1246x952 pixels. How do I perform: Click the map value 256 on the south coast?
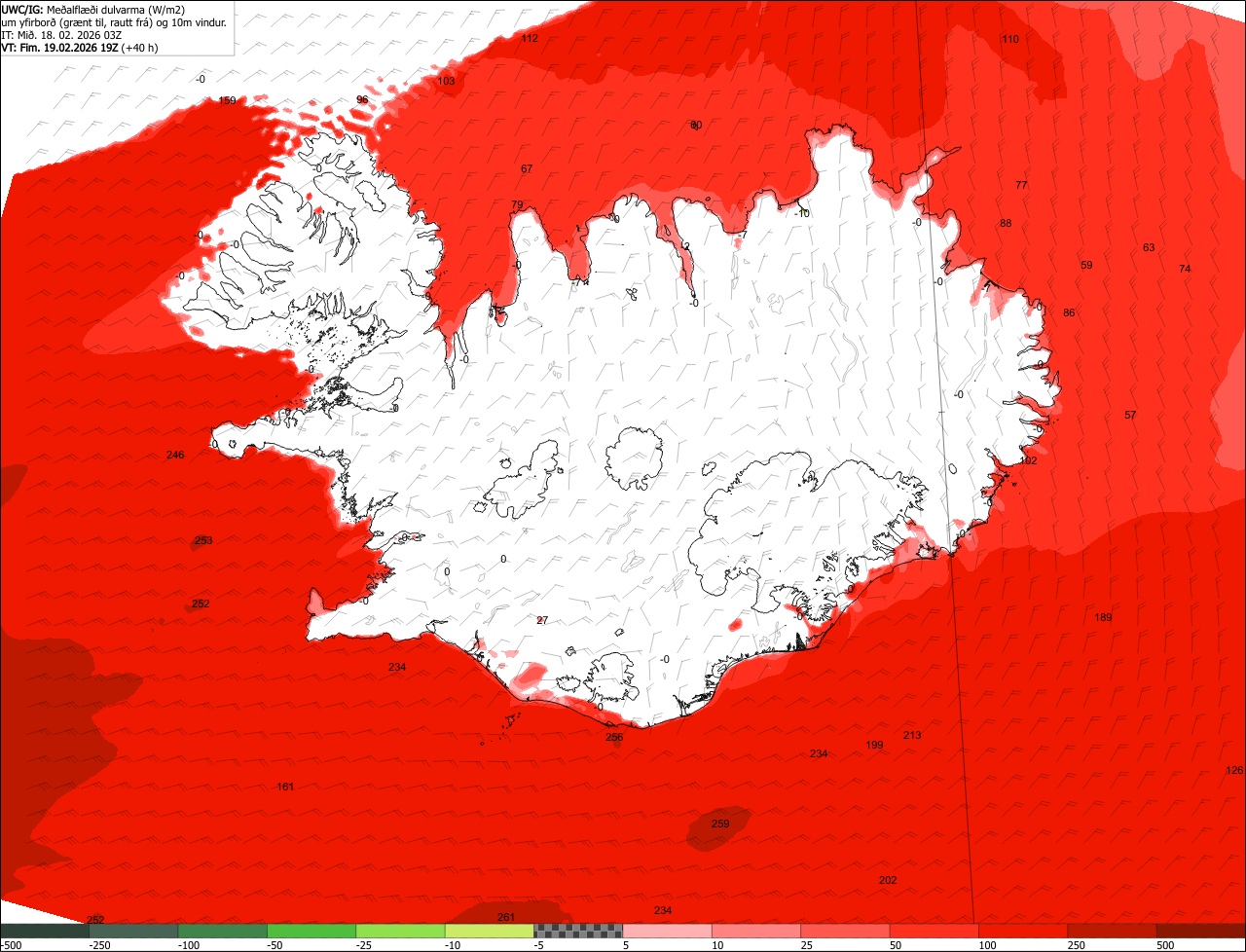click(x=614, y=737)
